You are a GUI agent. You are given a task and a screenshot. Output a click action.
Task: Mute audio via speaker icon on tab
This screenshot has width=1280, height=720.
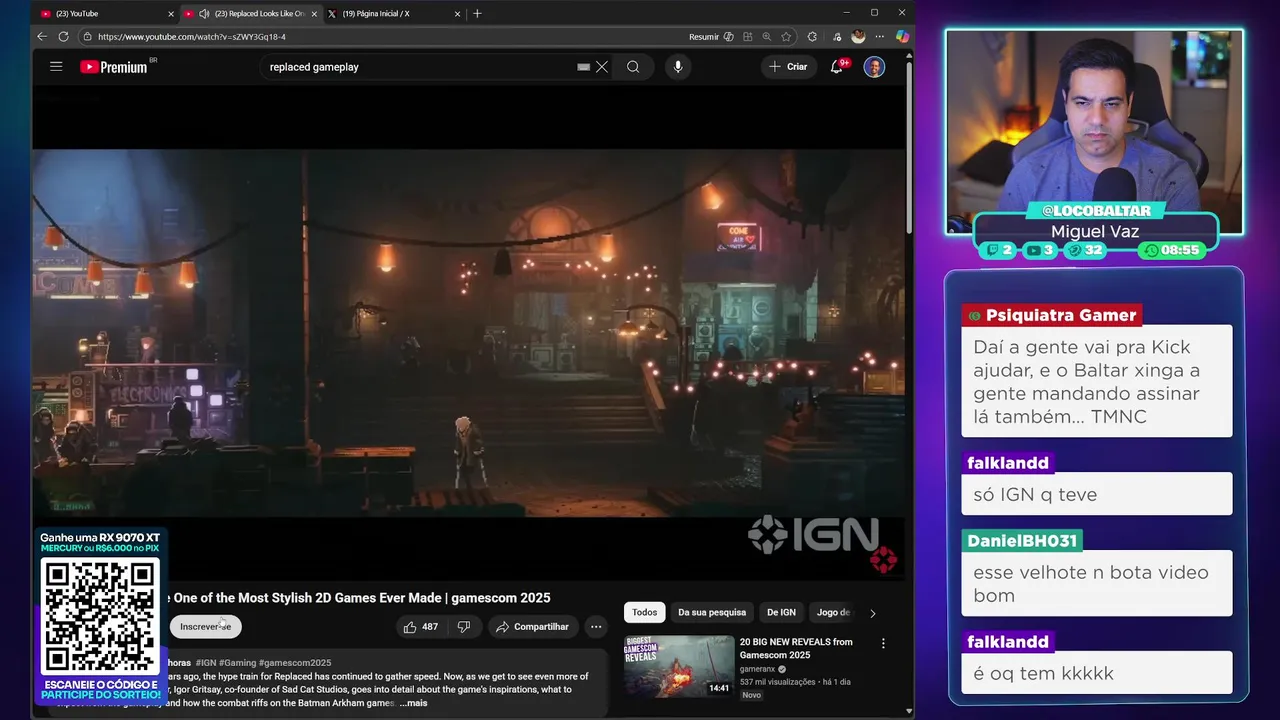204,14
